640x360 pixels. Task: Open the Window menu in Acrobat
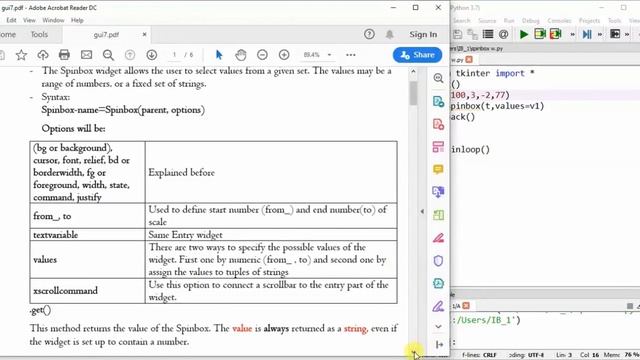53,20
